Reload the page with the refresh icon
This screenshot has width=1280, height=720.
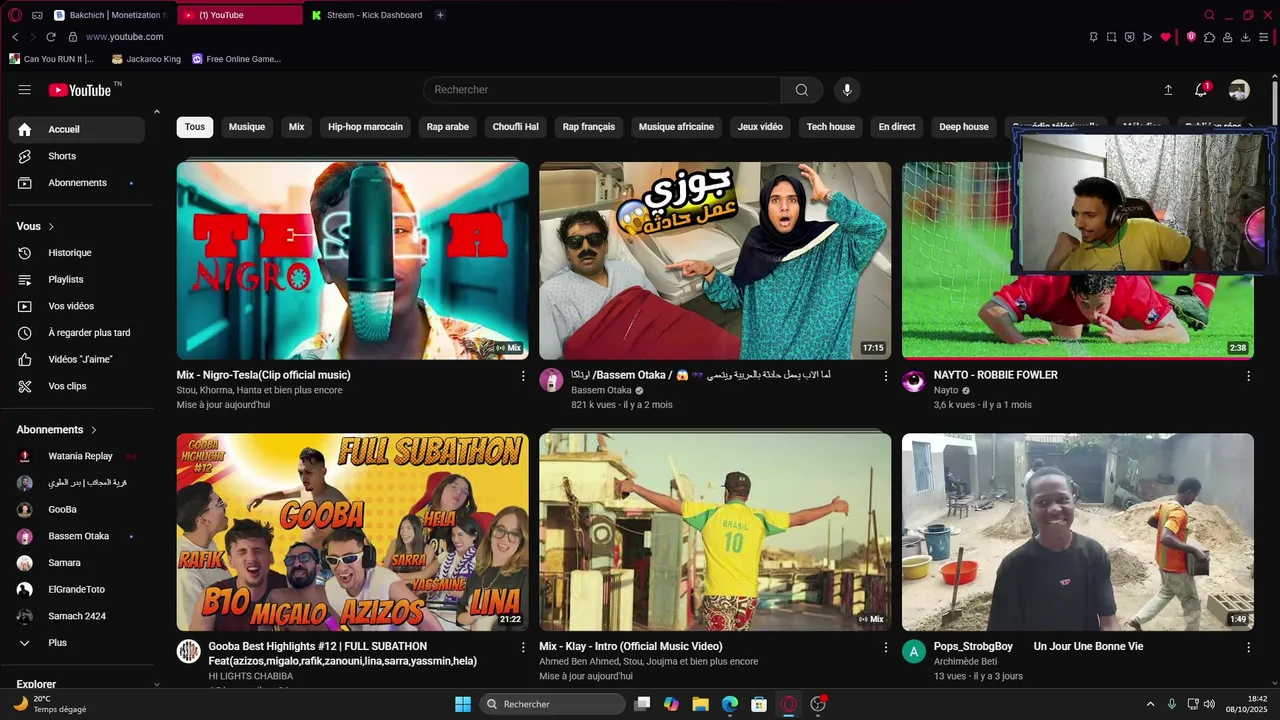click(51, 37)
